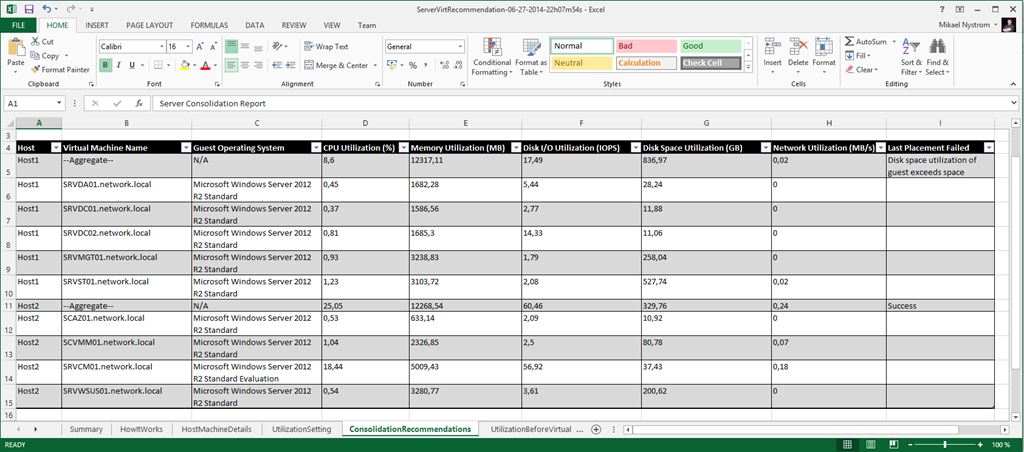The width and height of the screenshot is (1024, 452).
Task: Click the AutoSum sigma icon
Action: click(849, 42)
